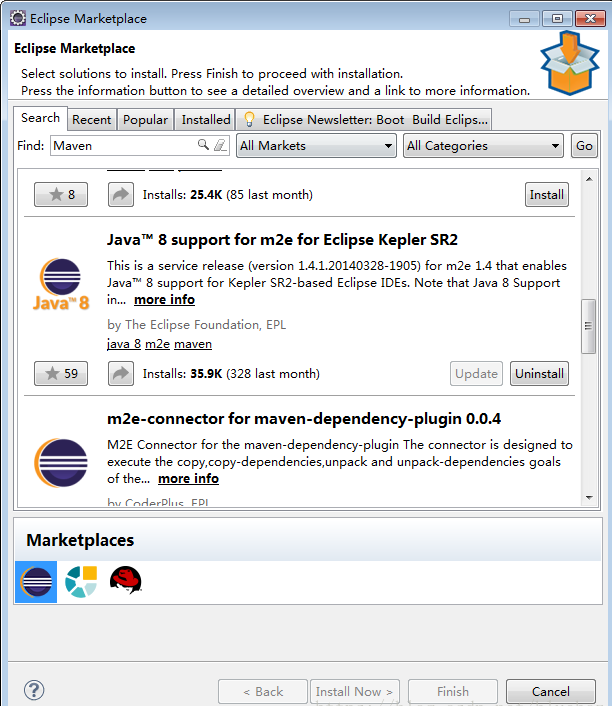Close the Eclipse Marketplace window
The width and height of the screenshot is (612, 706).
(x=590, y=19)
